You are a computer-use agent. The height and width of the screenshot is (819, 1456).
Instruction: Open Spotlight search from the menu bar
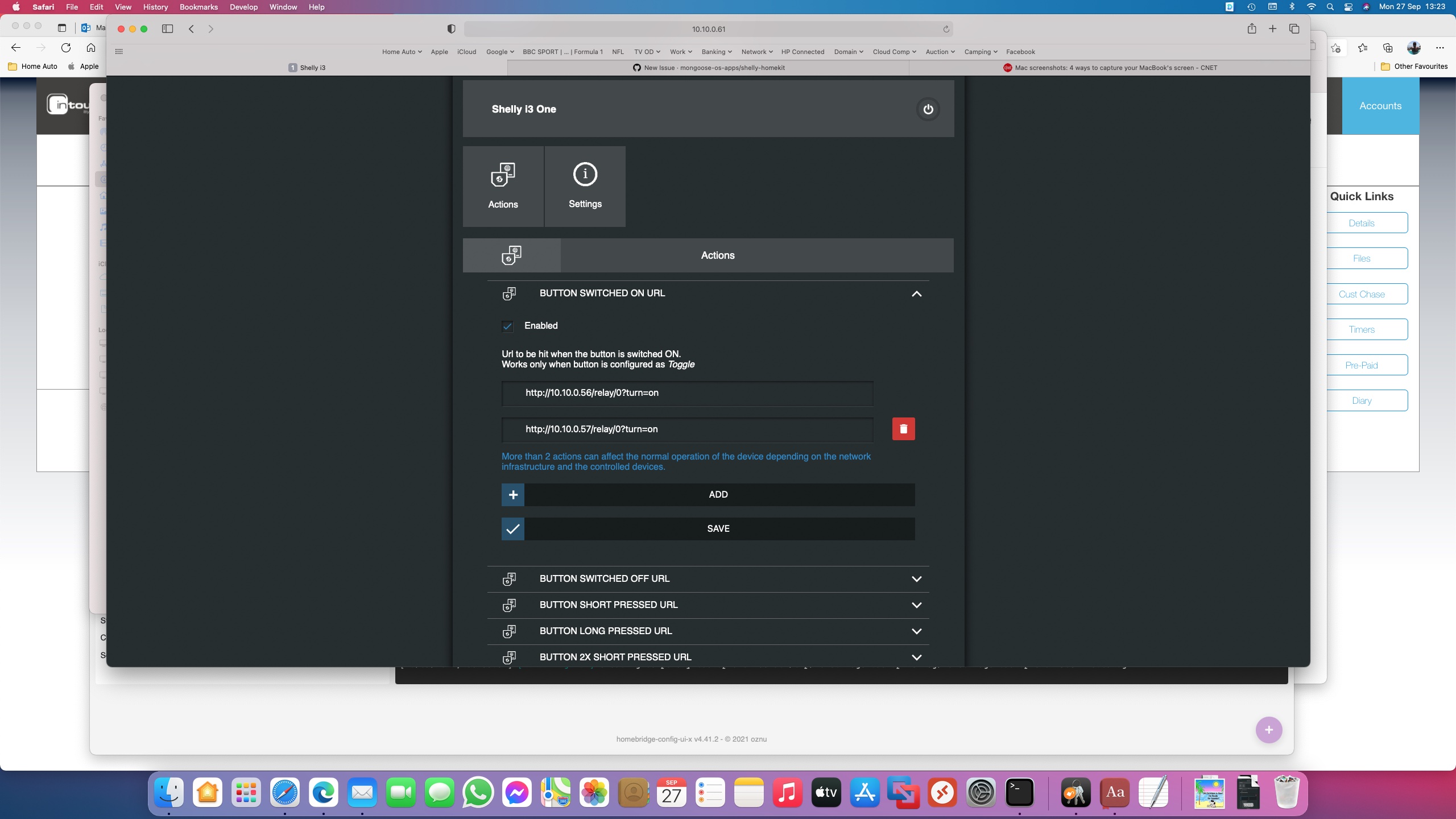pos(1330,7)
